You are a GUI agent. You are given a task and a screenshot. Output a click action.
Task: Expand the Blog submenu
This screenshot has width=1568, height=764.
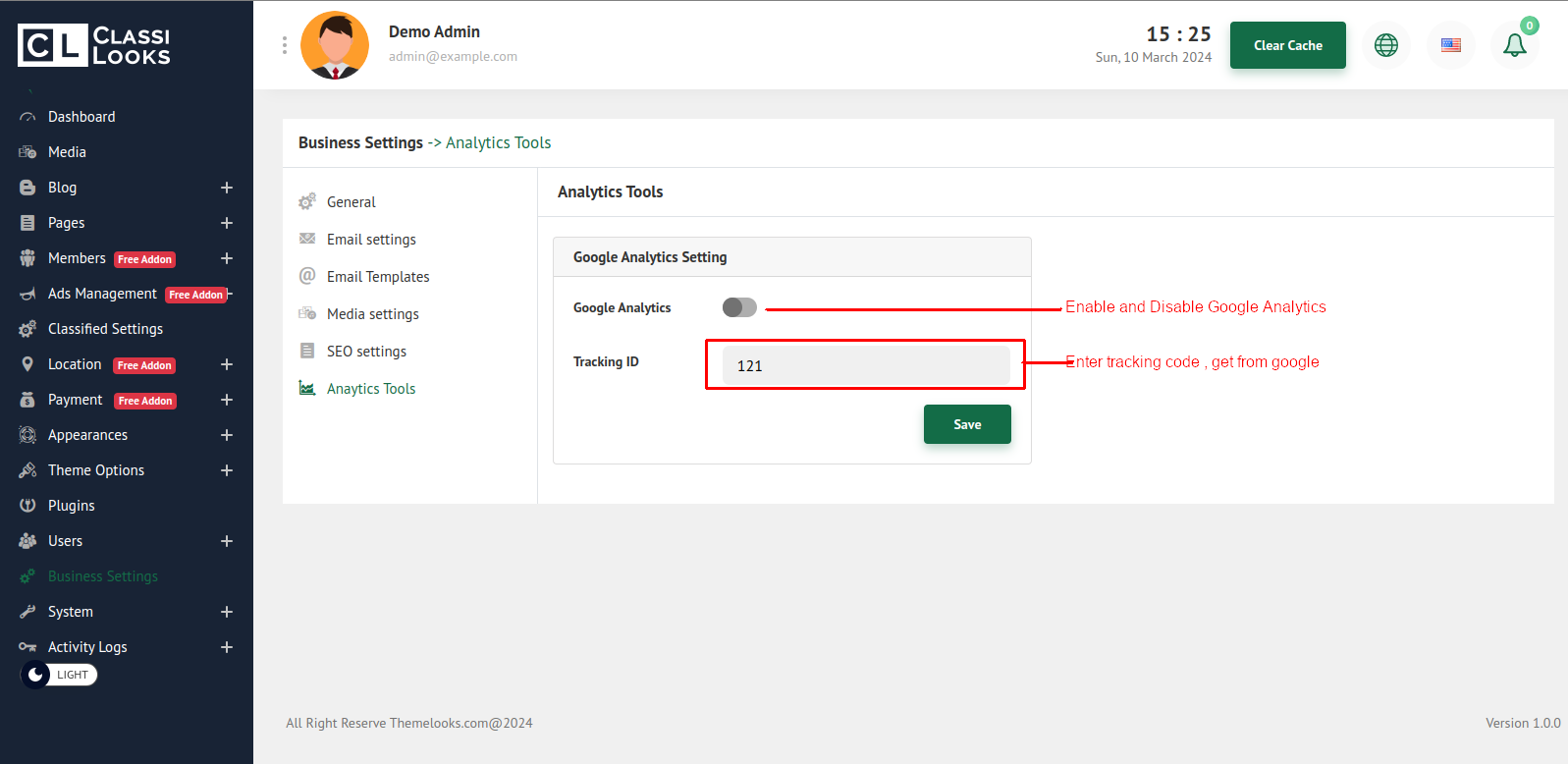point(227,188)
